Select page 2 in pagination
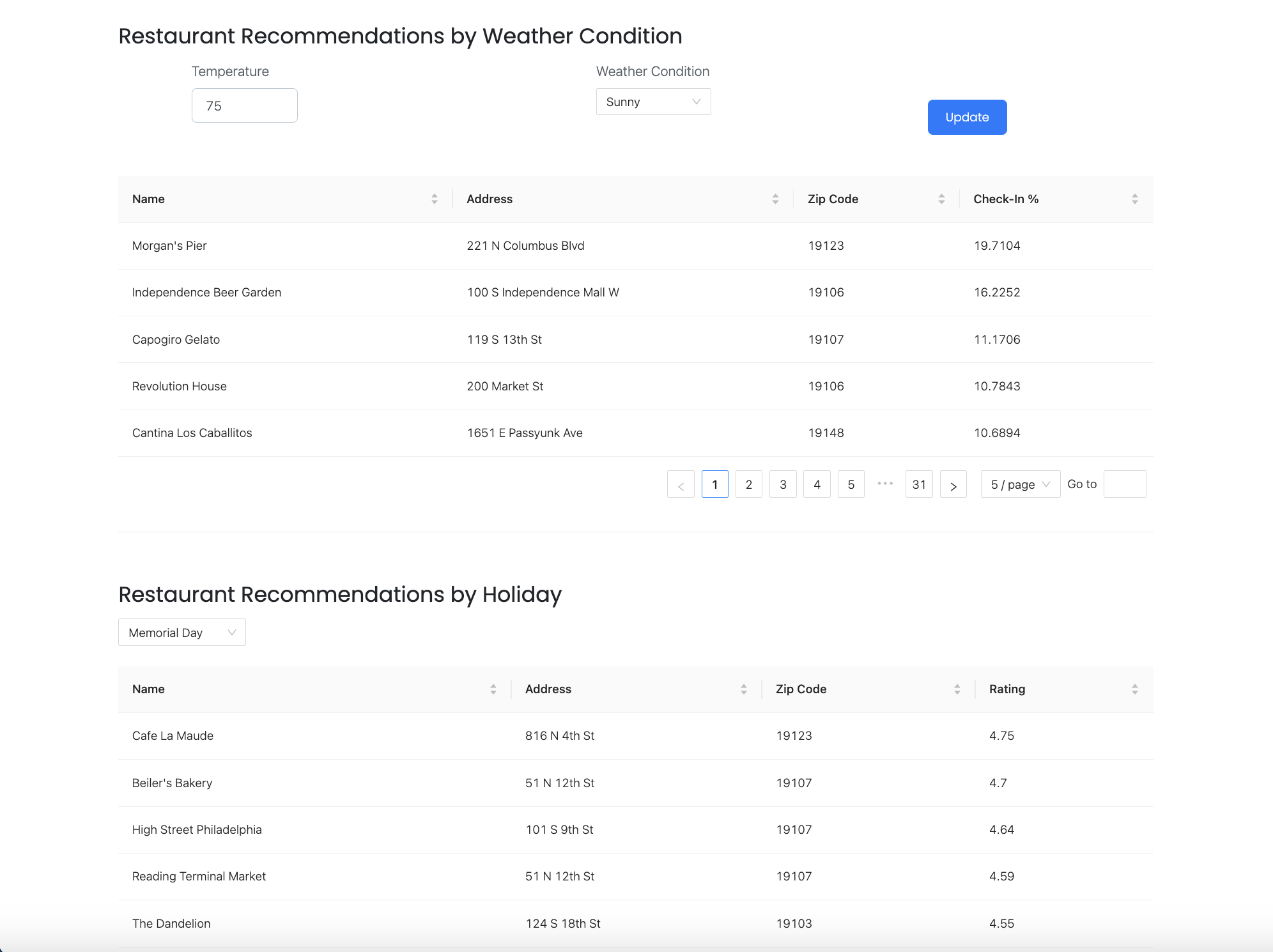The width and height of the screenshot is (1273, 952). (748, 485)
